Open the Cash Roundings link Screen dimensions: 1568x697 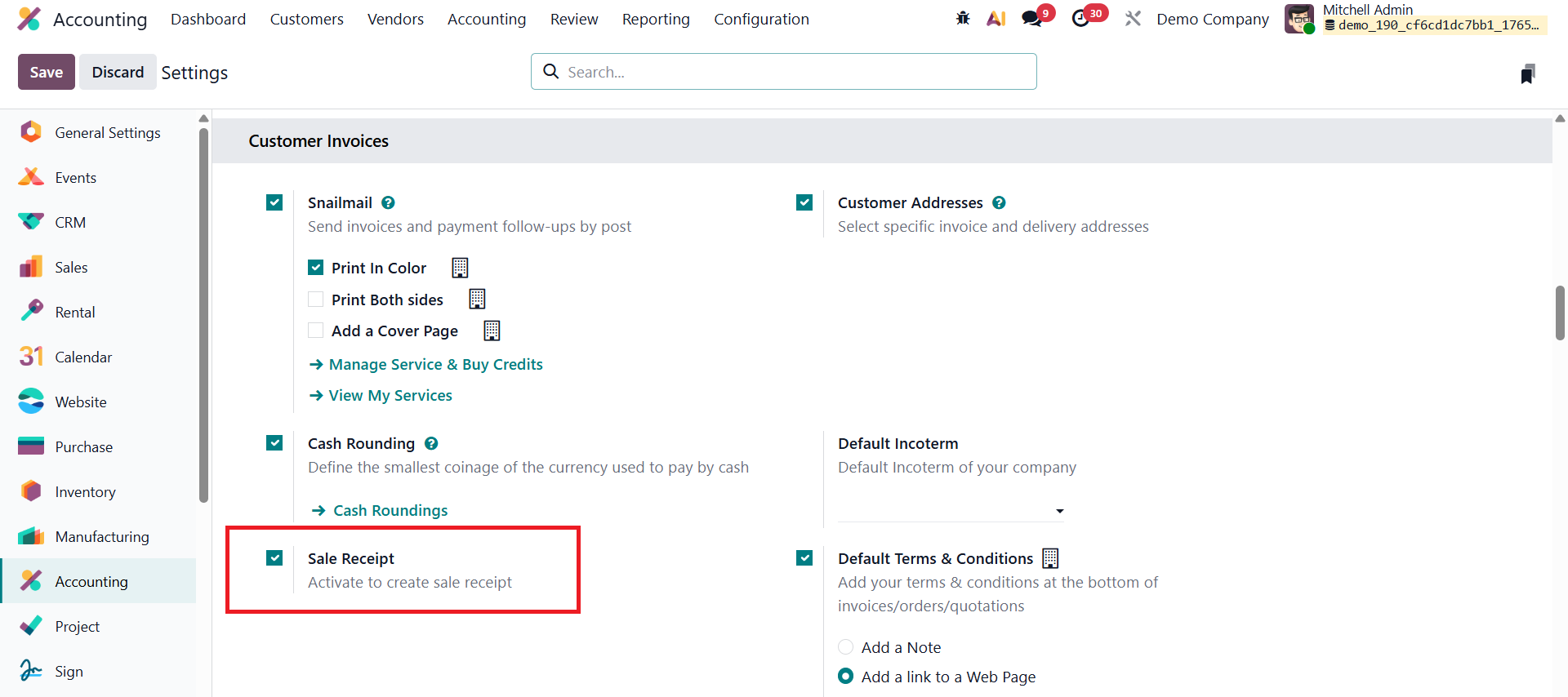[390, 510]
